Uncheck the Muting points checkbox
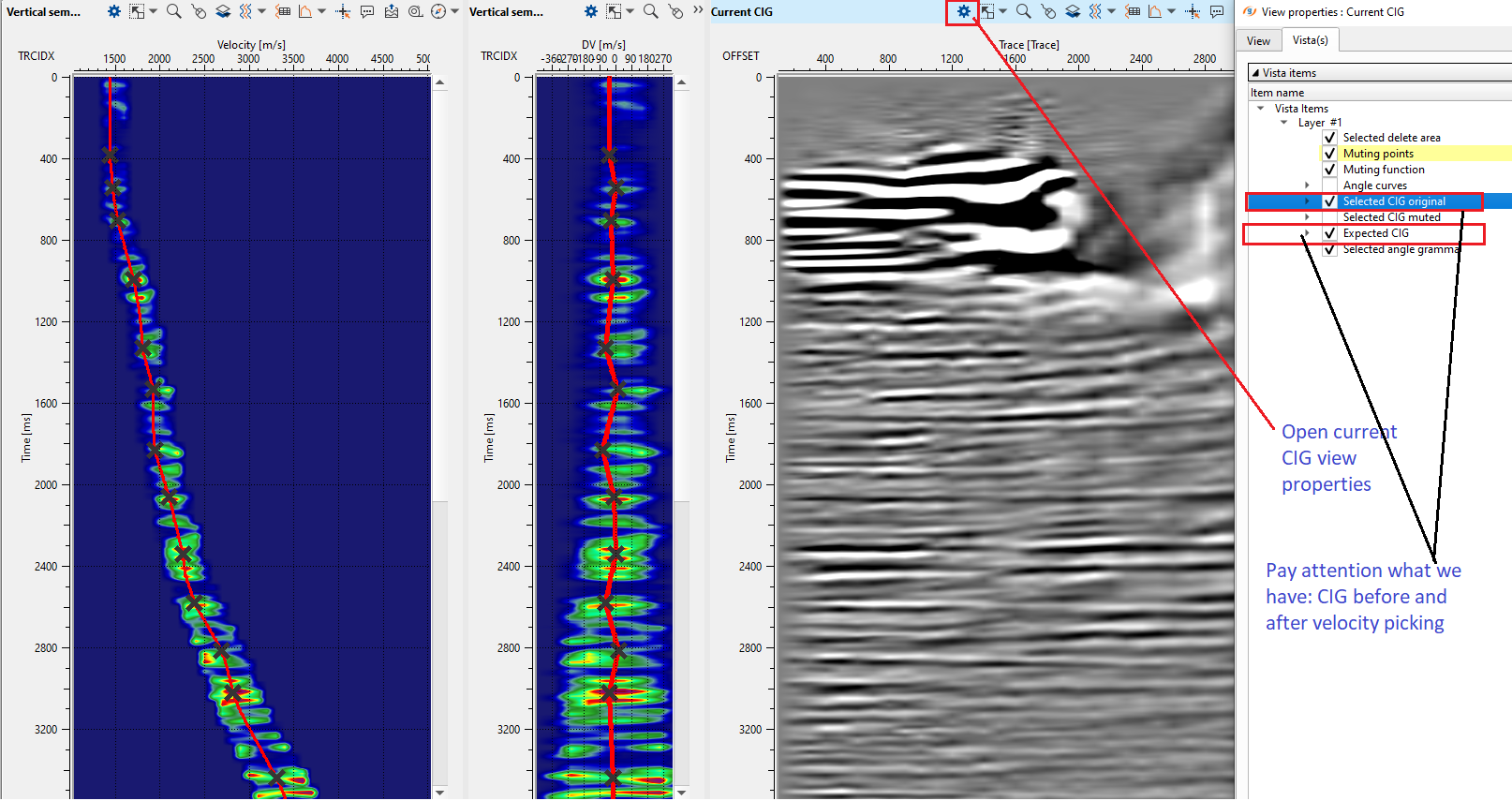Screen dimensions: 1512x801 [1329, 154]
